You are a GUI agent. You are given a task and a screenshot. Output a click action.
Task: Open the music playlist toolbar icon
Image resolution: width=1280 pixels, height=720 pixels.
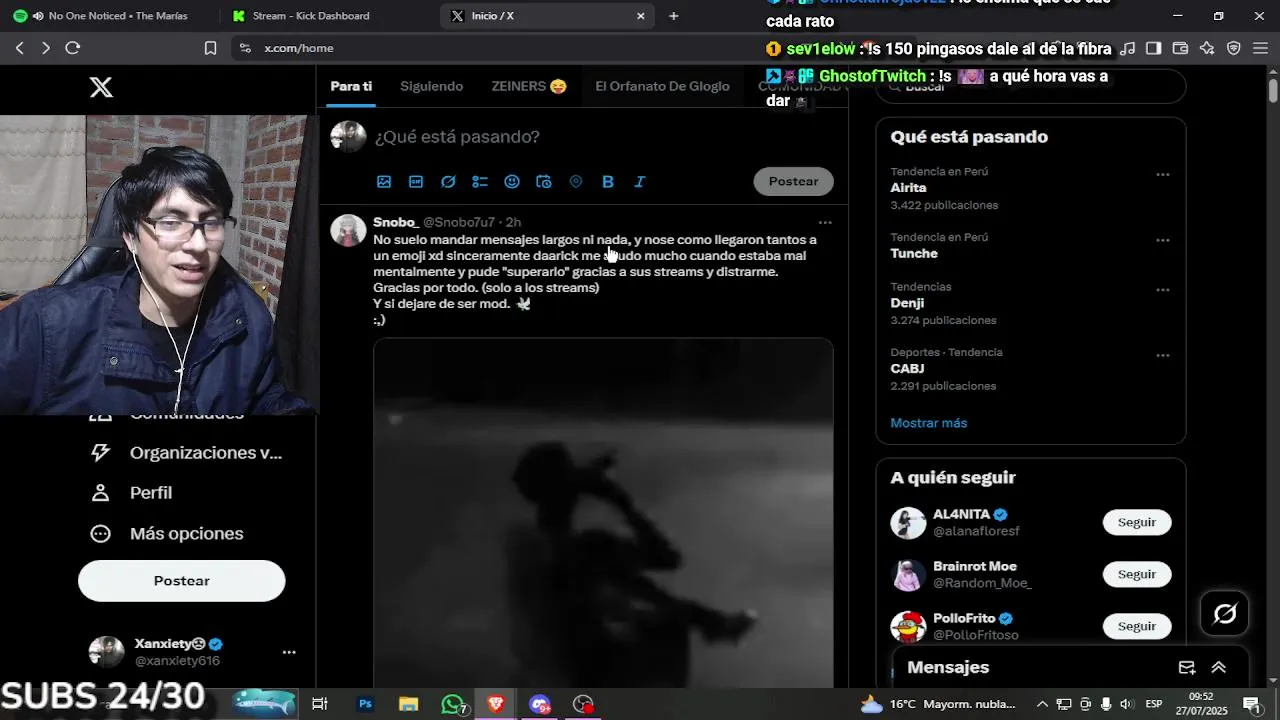click(x=1127, y=48)
